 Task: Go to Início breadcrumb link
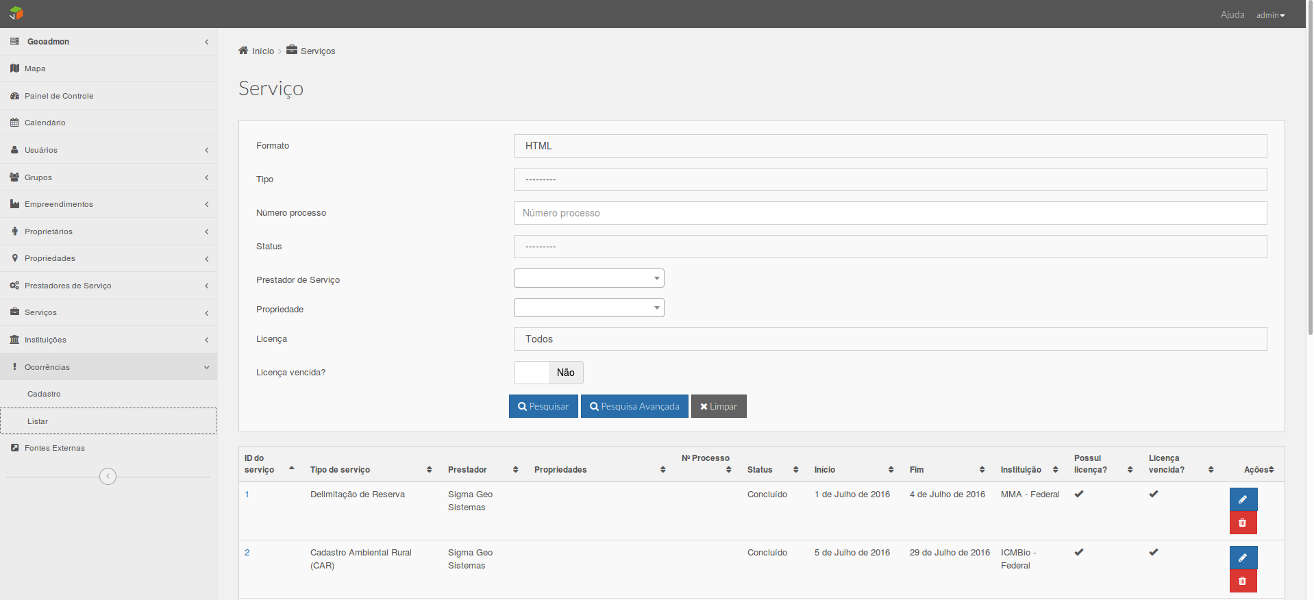[263, 51]
